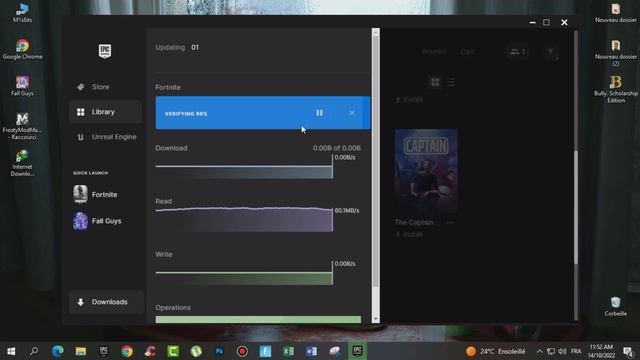Open notification center icon

coord(629,351)
